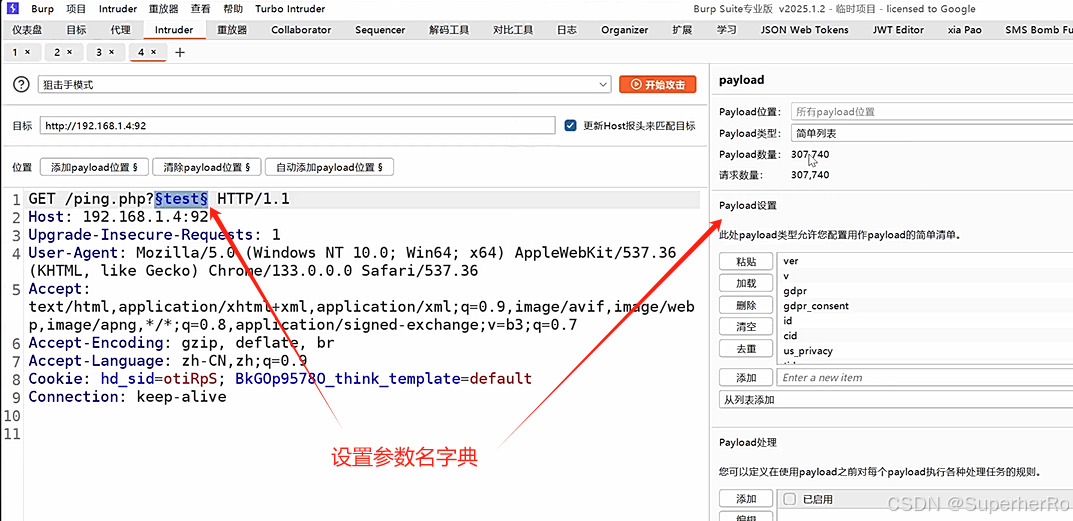Toggle 更新Host报头来匹配目标 checkbox

570,125
